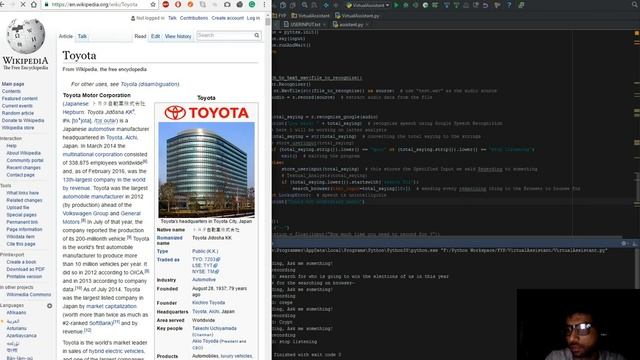Click the VirtualAssistant.py breadcrumb in navigation bar
This screenshot has height=360, width=640.
tap(358, 16)
